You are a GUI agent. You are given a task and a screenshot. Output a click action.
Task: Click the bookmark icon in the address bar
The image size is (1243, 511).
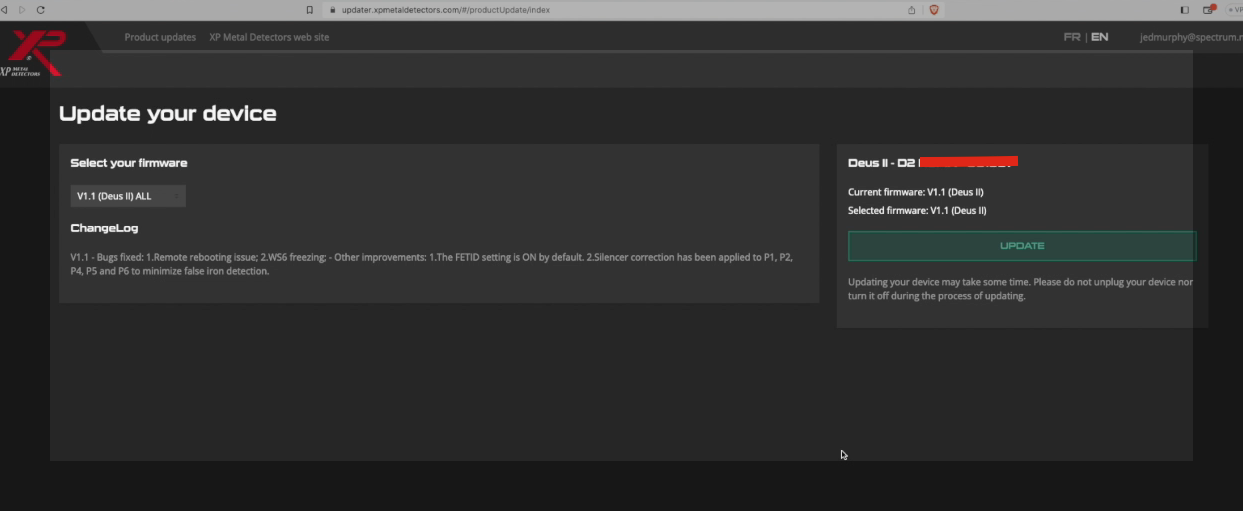310,9
